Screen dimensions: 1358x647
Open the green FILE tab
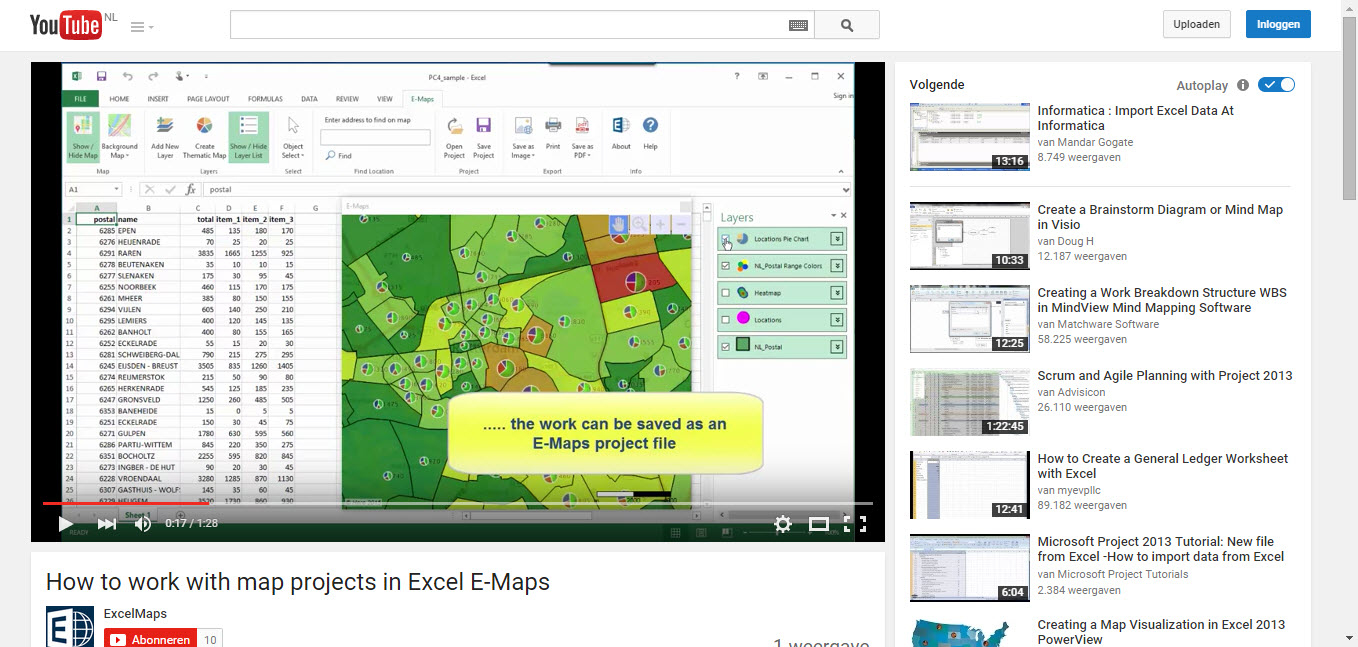point(80,99)
